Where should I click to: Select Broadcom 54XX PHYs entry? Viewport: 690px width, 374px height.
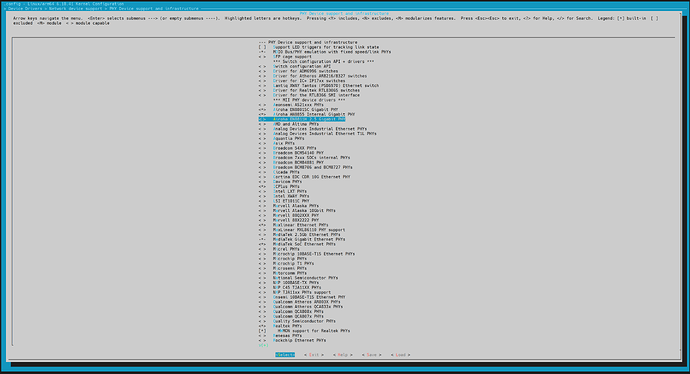click(x=287, y=148)
